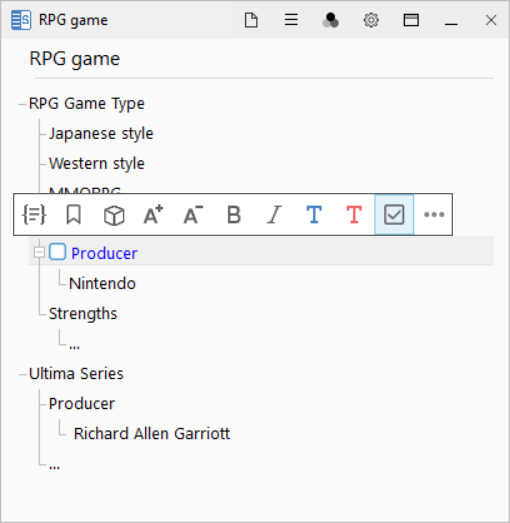Select the RPG game title heading
Image resolution: width=510 pixels, height=523 pixels.
point(75,59)
